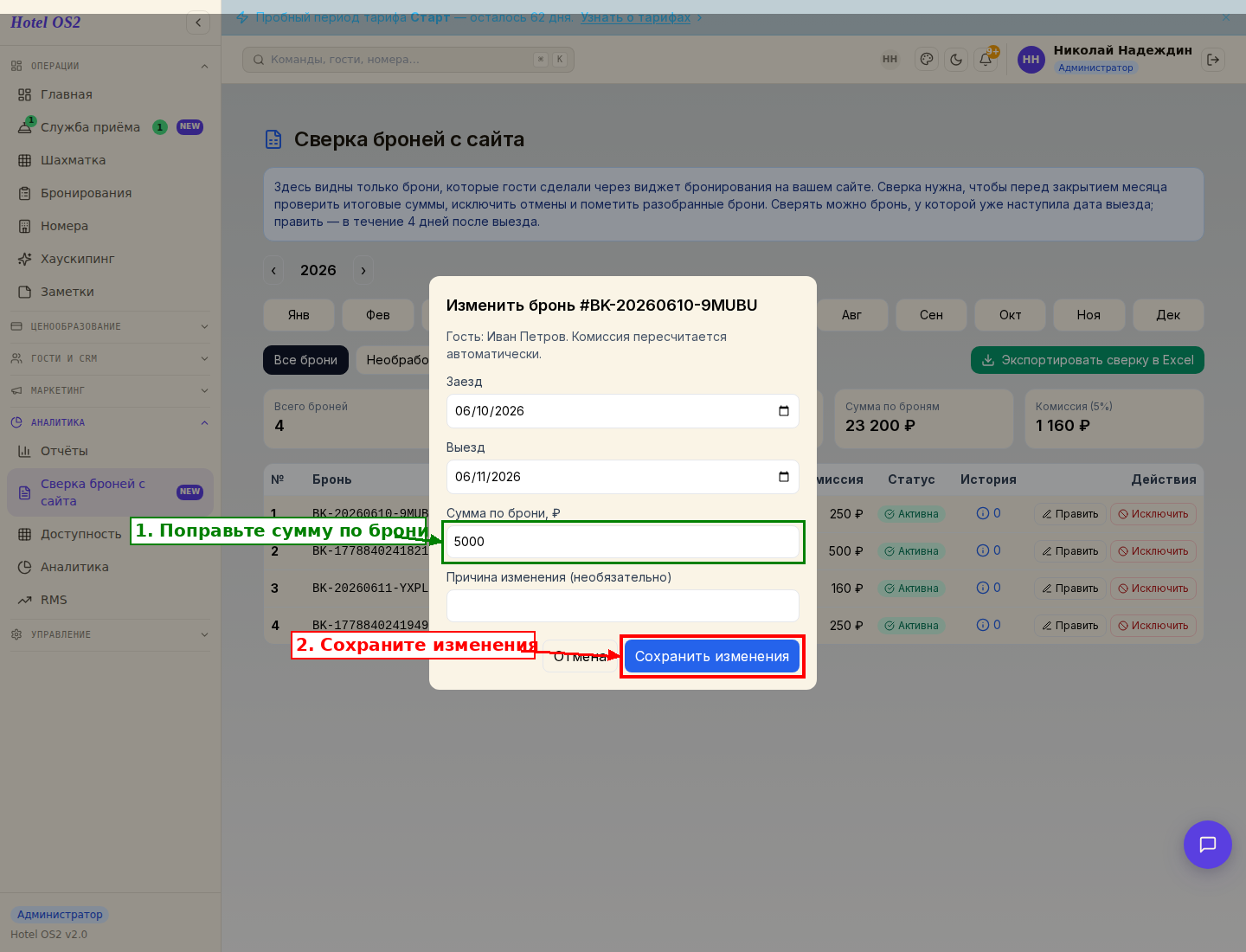
Task: Open calendar picker in Выезд field
Action: pos(784,477)
